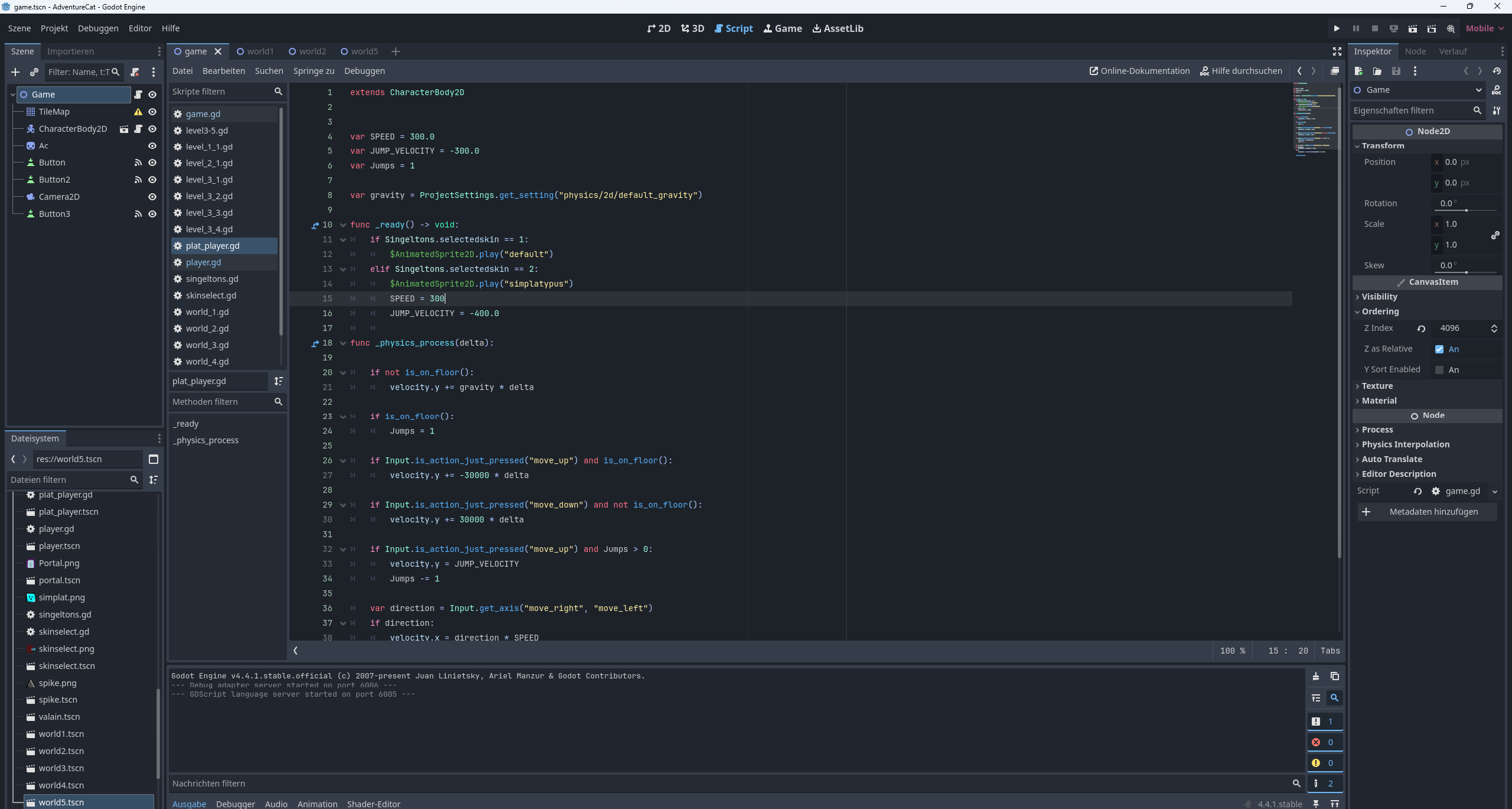
Task: Disable the Z as Relative checkbox
Action: pyautogui.click(x=1439, y=349)
